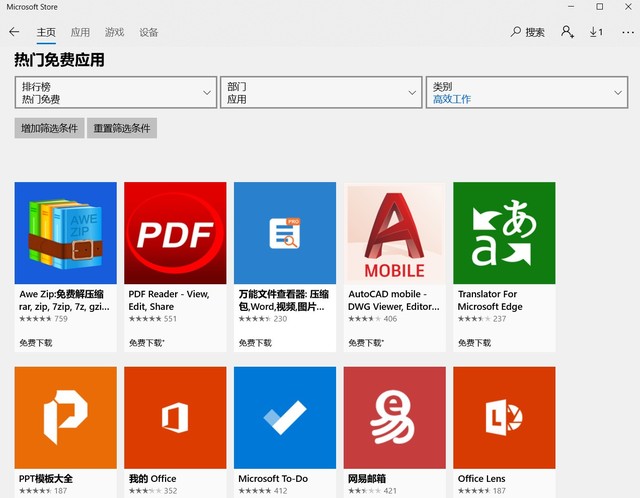Open the Microsoft To-Do app icon
This screenshot has height=498, width=640.
click(x=285, y=418)
